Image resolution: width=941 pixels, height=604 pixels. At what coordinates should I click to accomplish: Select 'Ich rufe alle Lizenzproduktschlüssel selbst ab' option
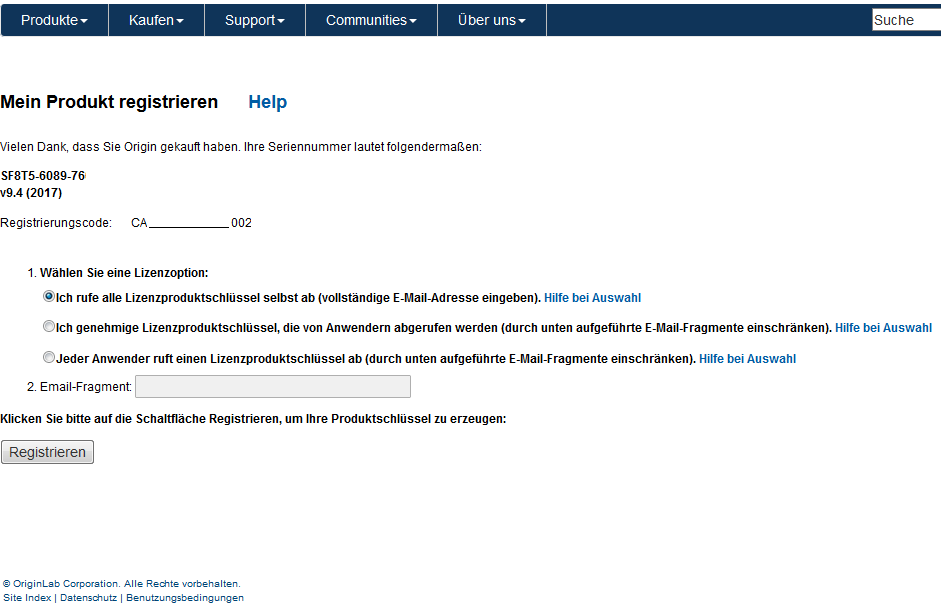click(x=49, y=296)
